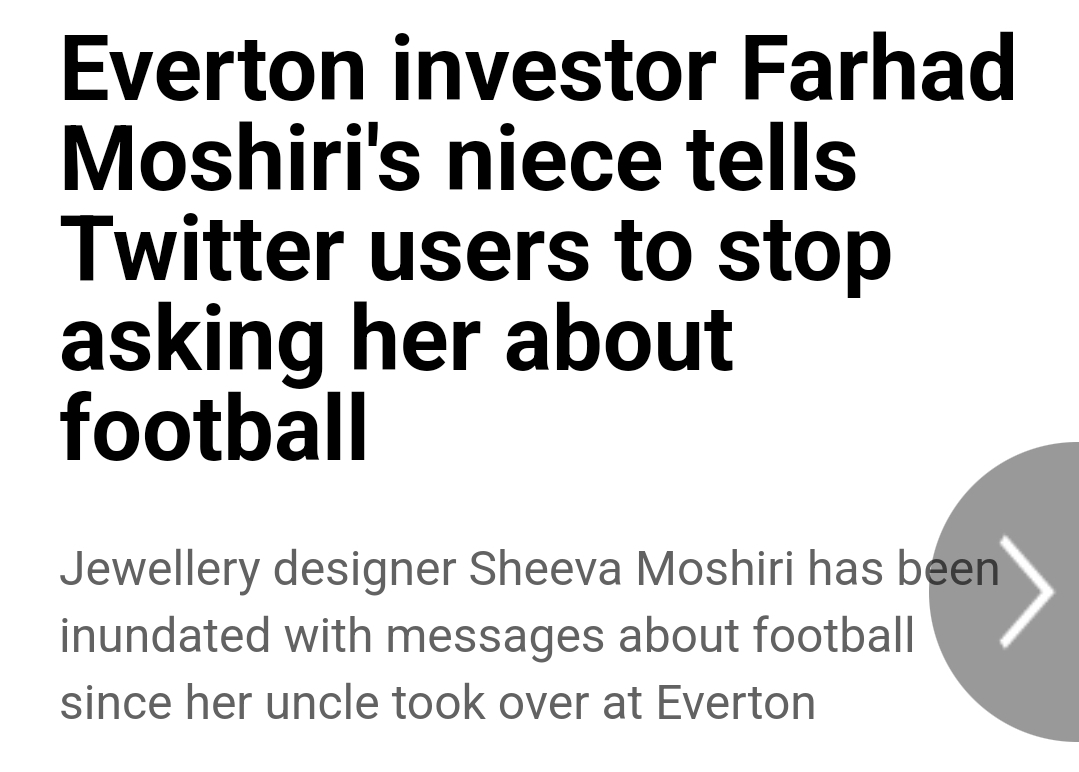Screen dimensions: 1079x772
Task: Click the word "Farhad" in the headline
Action: (x=879, y=70)
